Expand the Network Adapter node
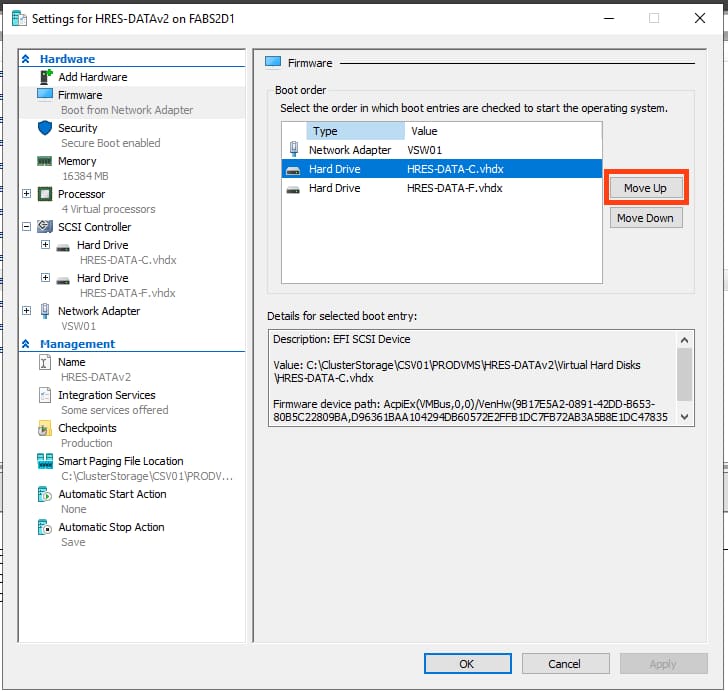The width and height of the screenshot is (728, 696). click(26, 311)
